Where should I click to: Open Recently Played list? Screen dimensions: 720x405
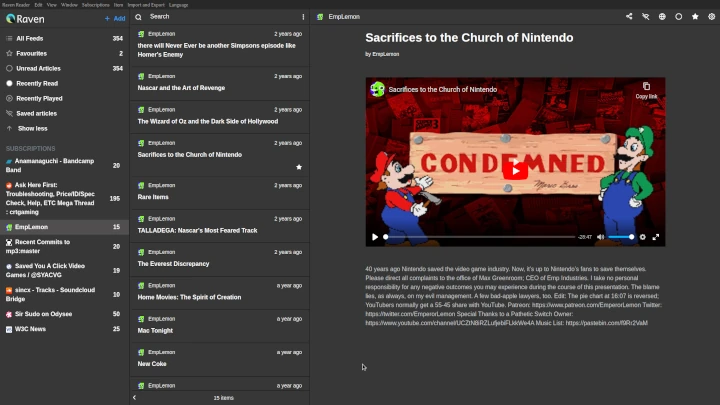[64, 98]
